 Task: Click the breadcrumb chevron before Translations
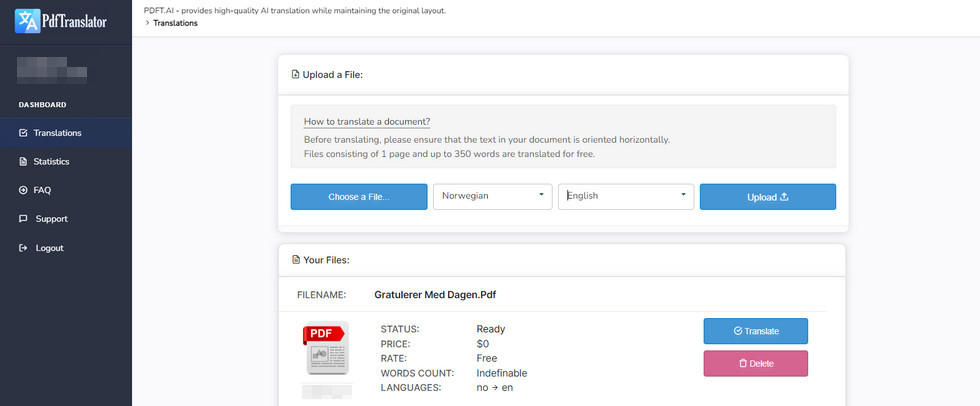[147, 23]
